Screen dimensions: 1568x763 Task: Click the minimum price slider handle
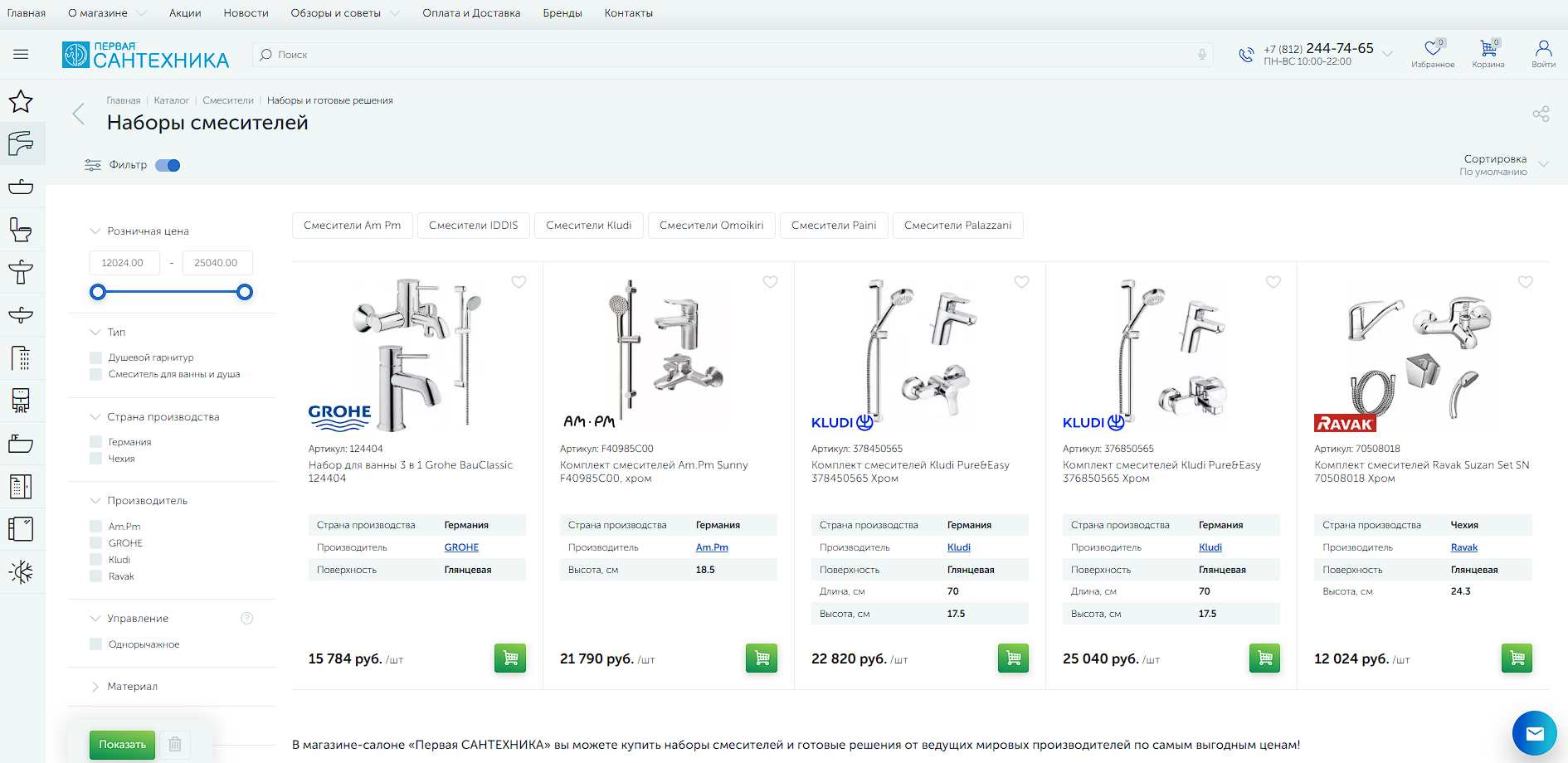click(98, 292)
